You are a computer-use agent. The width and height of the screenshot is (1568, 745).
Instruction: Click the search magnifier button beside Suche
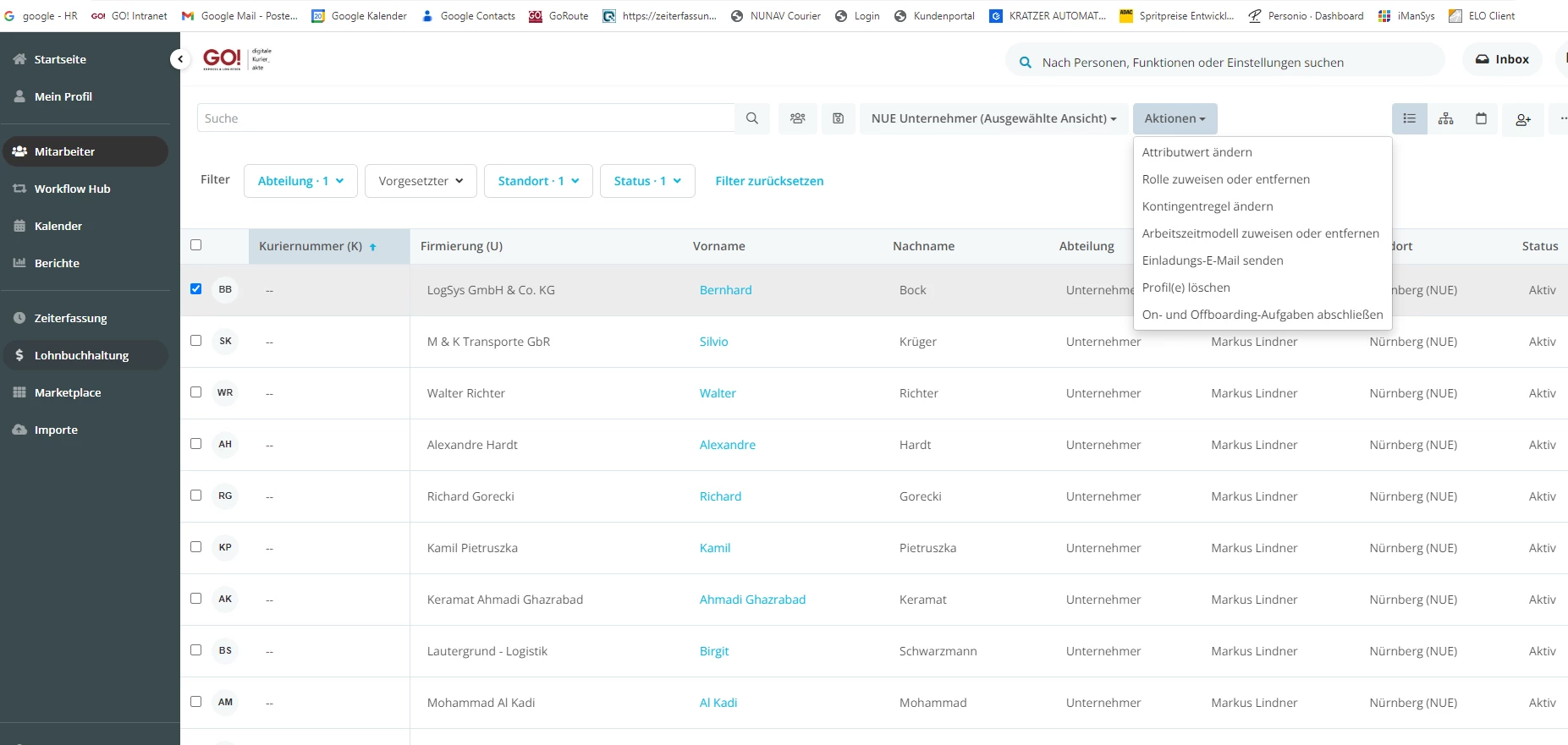751,118
